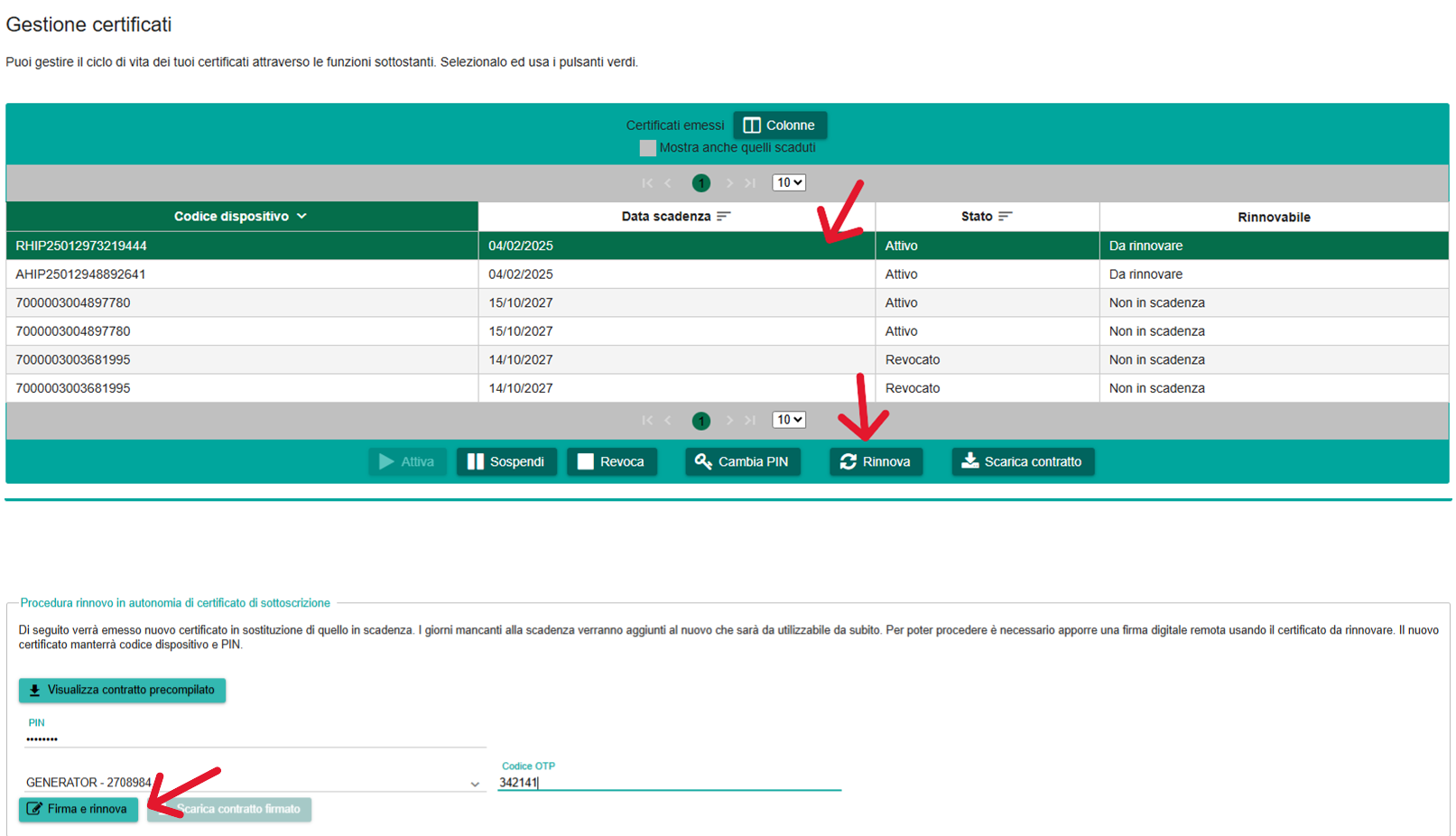
Task: Click Cambia PIN key button
Action: point(742,462)
